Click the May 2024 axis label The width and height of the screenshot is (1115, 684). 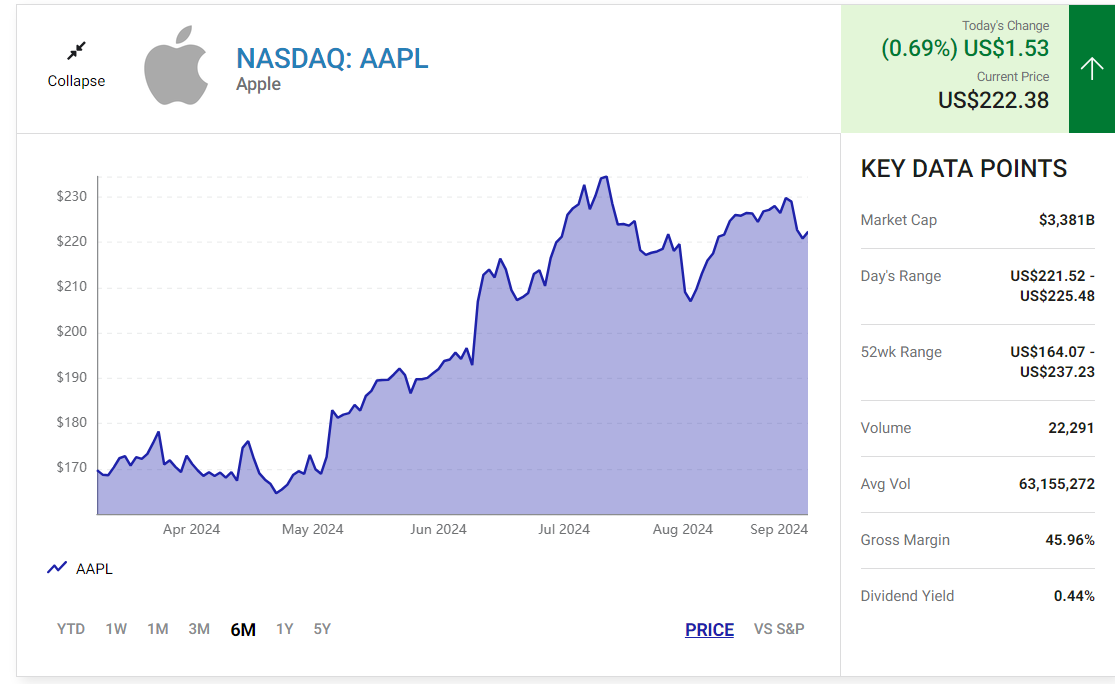(312, 530)
